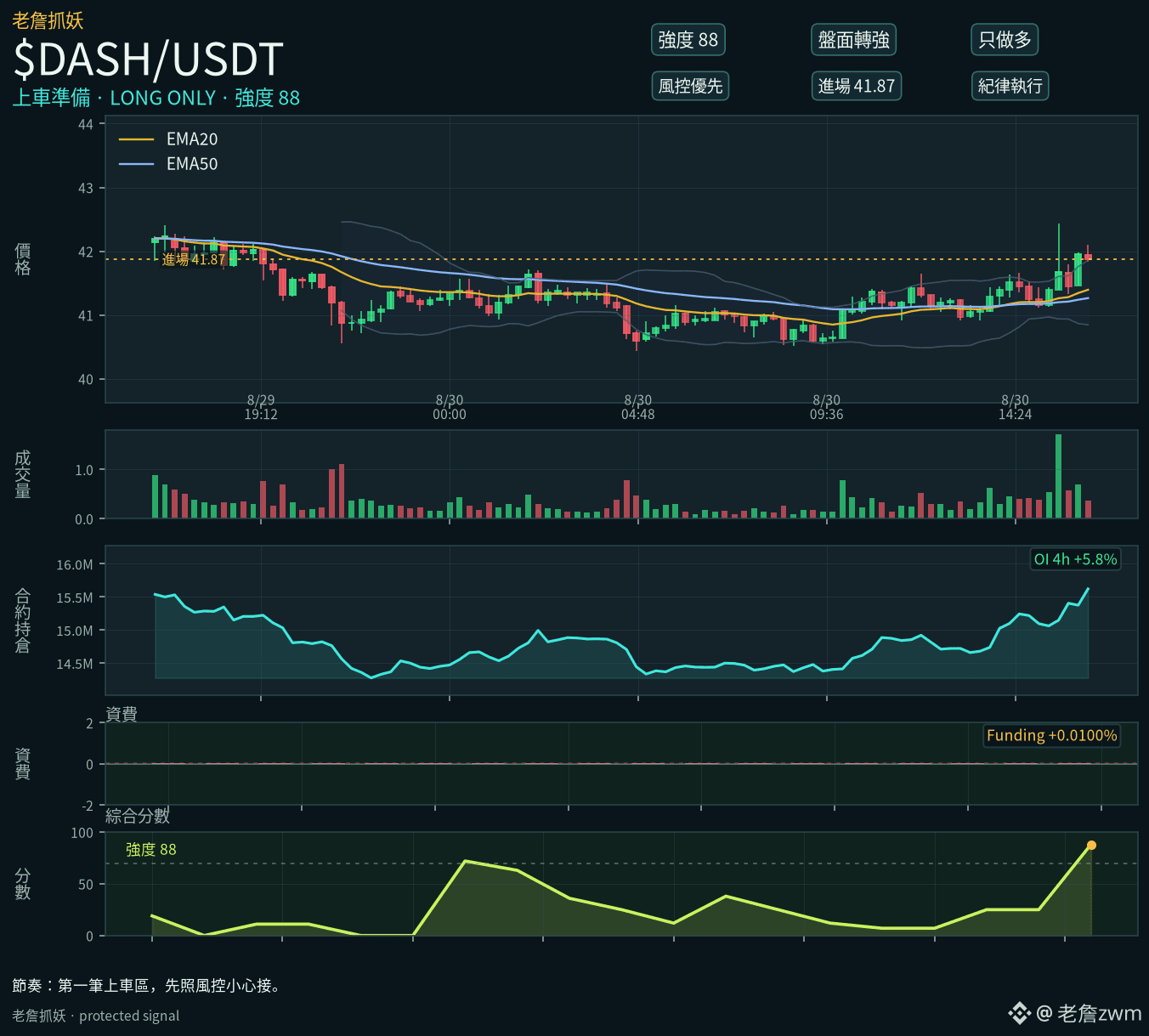1149x1036 pixels.
Task: Select the 紀律執行 badge
Action: tap(1010, 86)
